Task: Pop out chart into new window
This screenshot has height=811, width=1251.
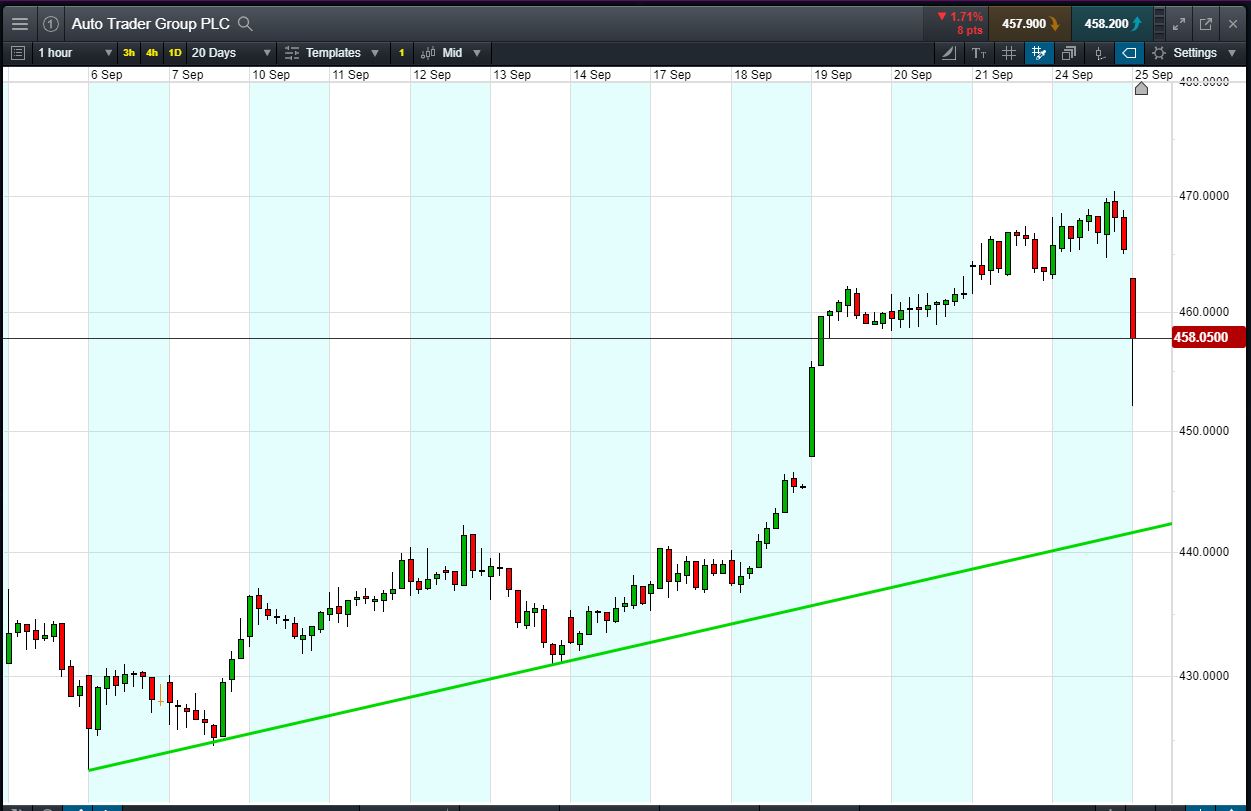Action: click(x=1205, y=23)
